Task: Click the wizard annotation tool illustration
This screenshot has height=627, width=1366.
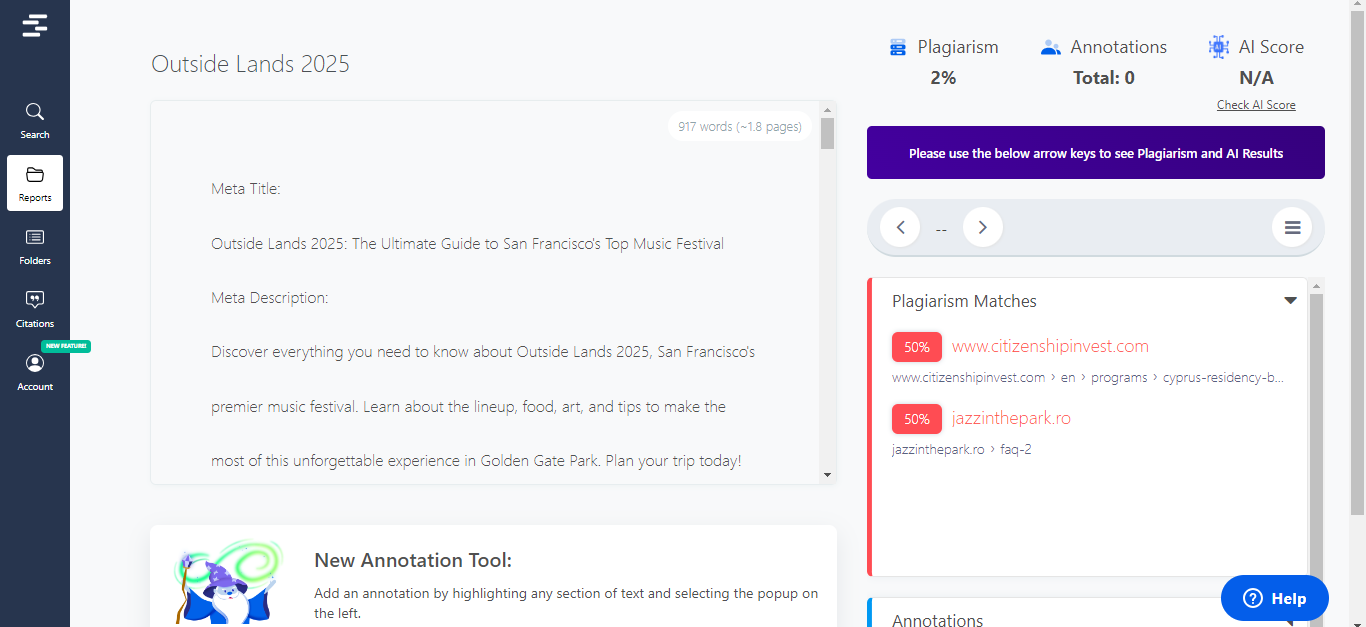Action: (x=229, y=583)
